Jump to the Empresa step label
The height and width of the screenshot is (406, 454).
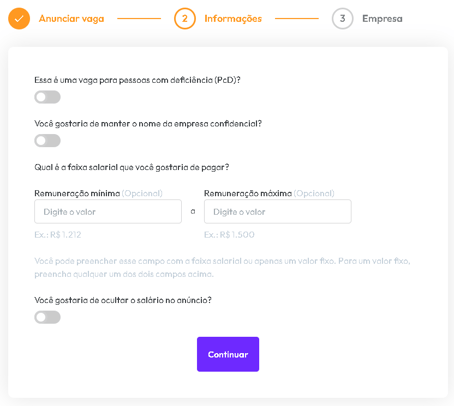(x=382, y=19)
